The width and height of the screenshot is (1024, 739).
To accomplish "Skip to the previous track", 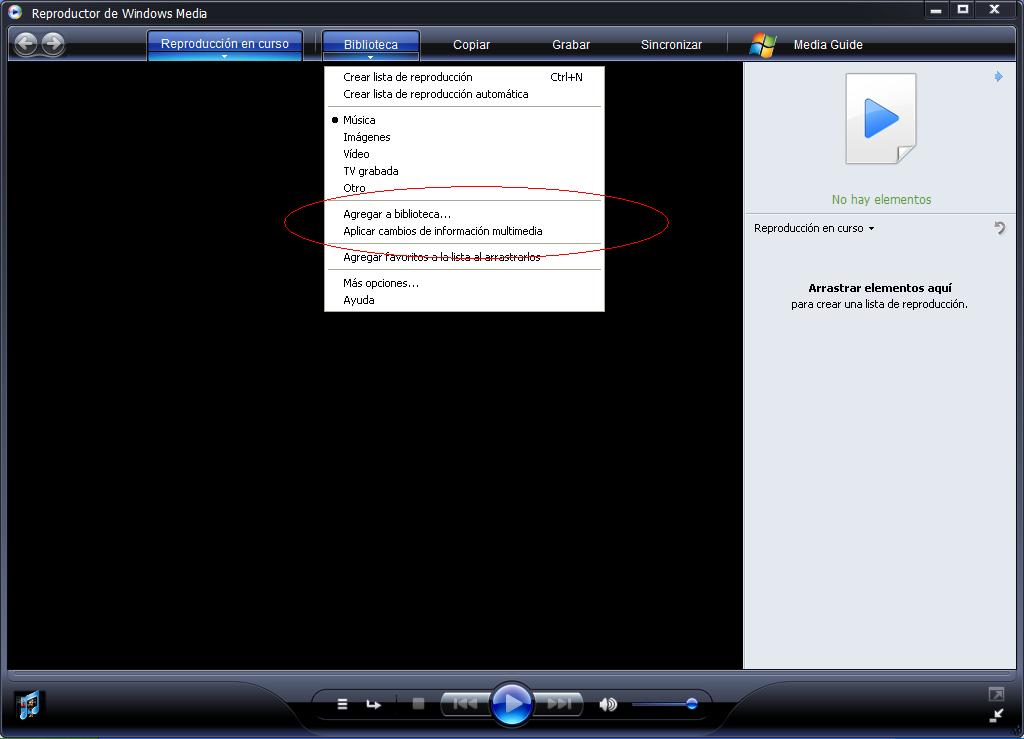I will pos(466,704).
